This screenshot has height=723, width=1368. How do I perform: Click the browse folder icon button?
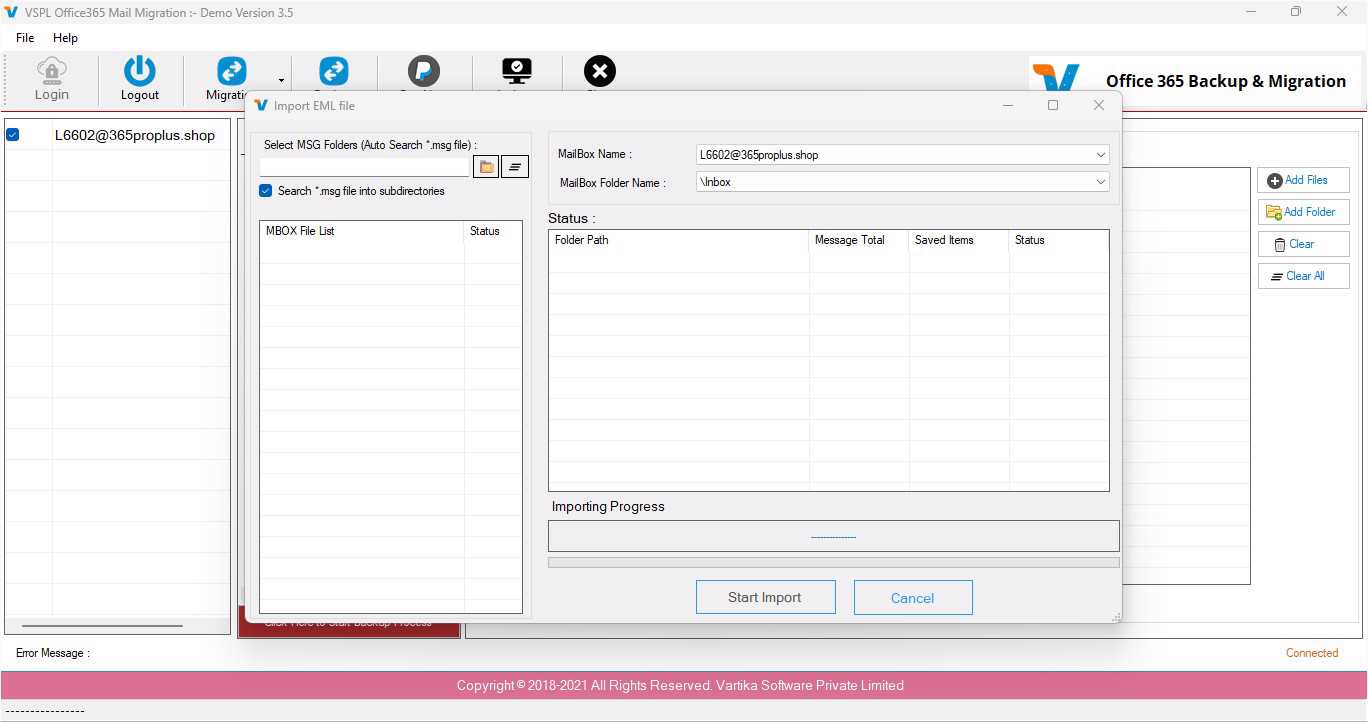pos(486,167)
